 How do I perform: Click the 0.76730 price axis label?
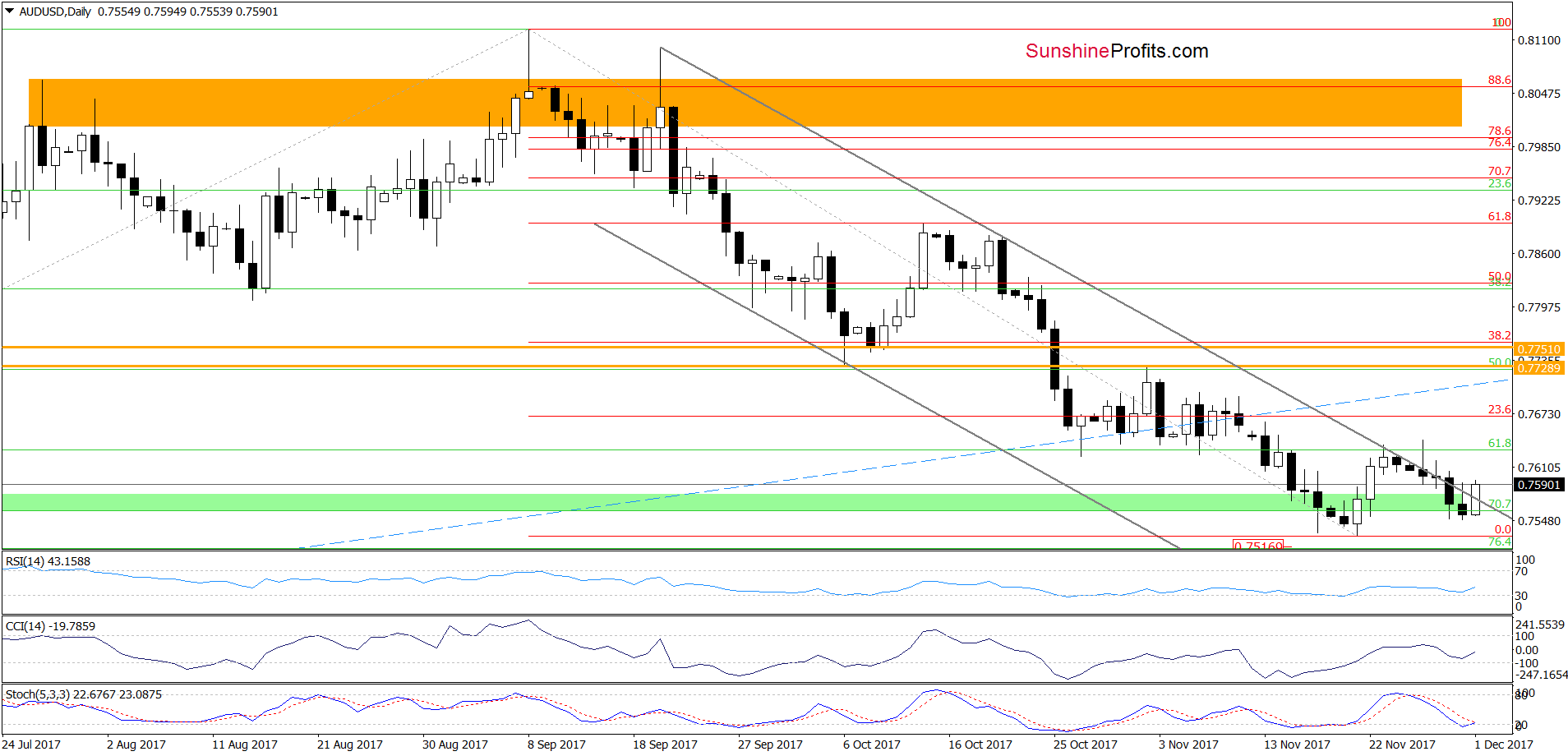1539,414
